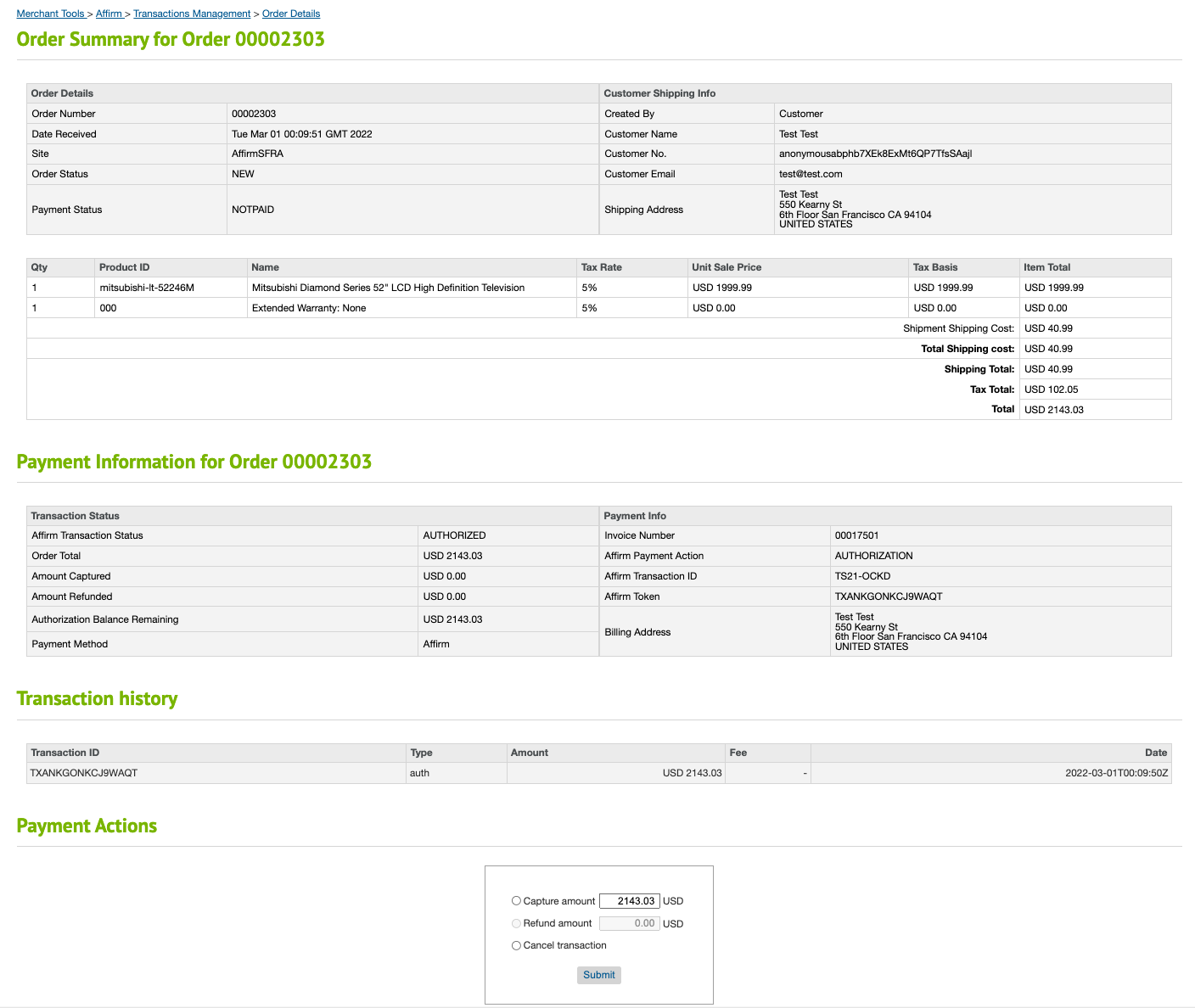
Task: Click the payment status value NOTPAID
Action: click(x=253, y=210)
